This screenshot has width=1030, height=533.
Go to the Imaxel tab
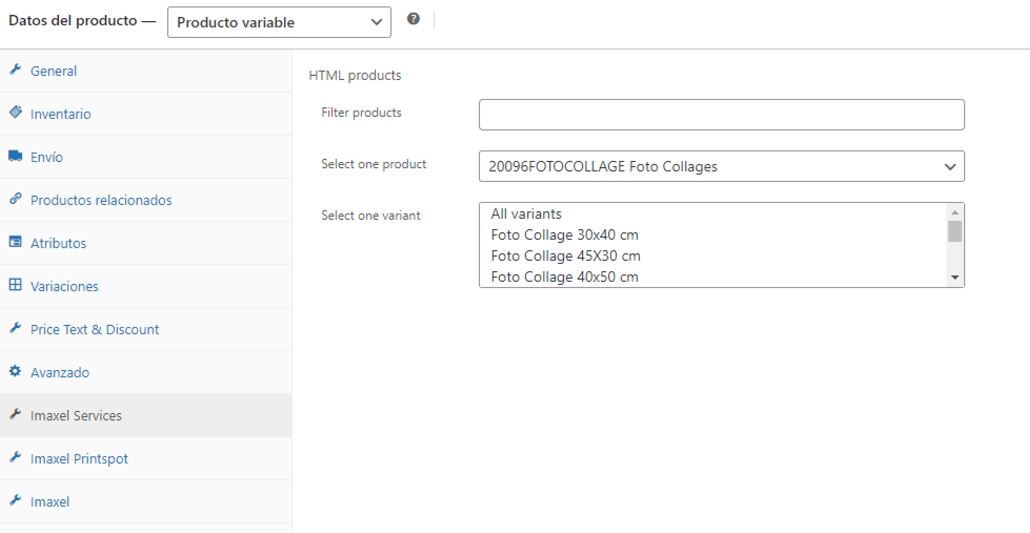click(50, 502)
